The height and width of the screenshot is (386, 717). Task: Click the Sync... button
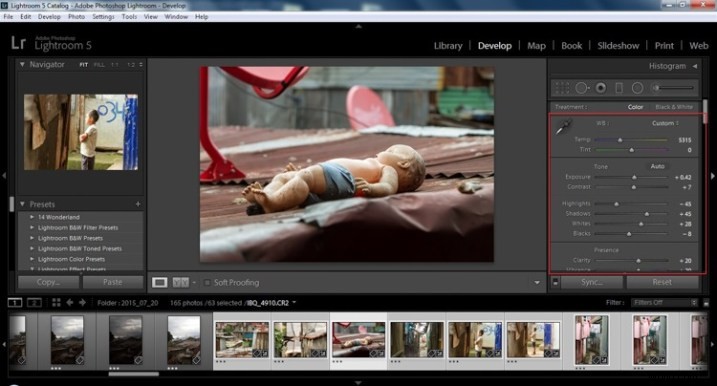592,282
